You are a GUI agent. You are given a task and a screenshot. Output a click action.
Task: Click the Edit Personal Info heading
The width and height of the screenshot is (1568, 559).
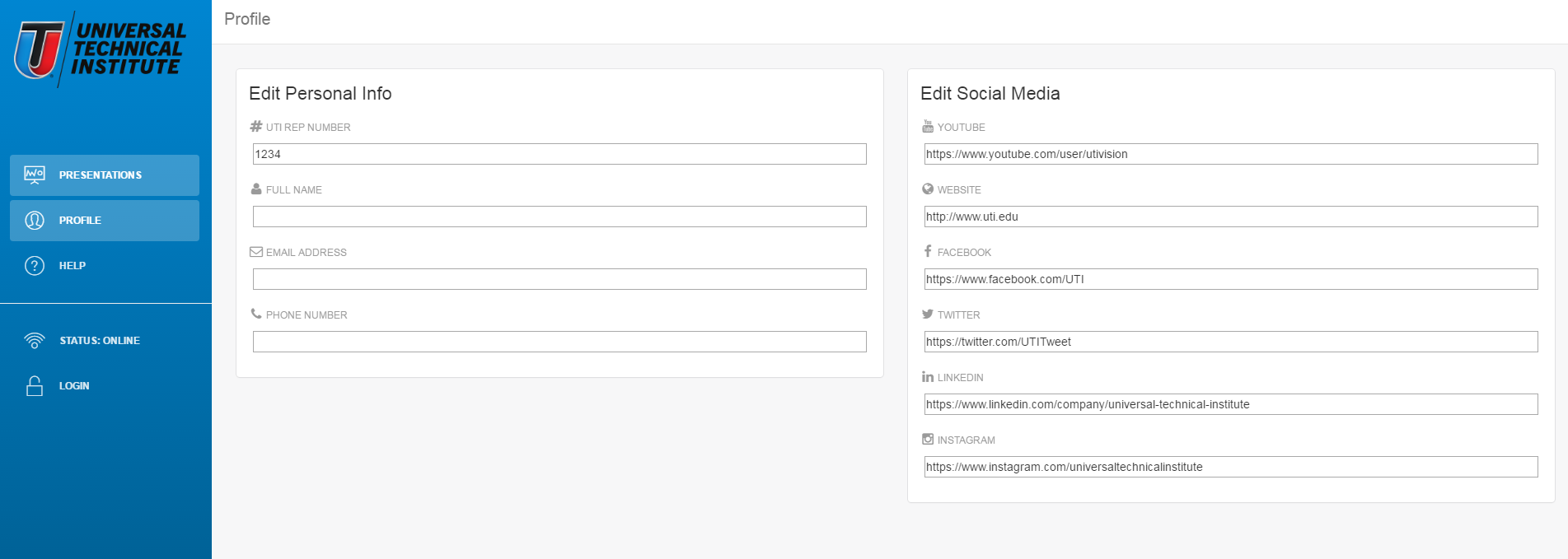pyautogui.click(x=321, y=94)
